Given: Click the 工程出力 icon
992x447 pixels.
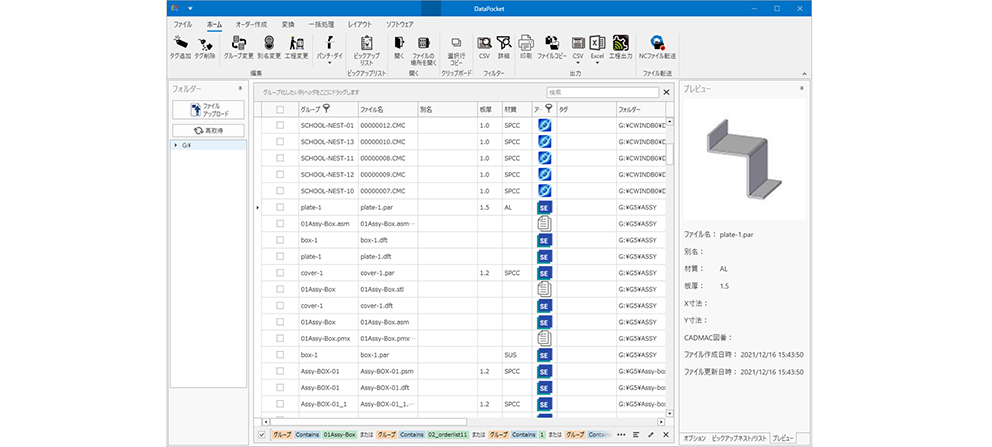Looking at the screenshot, I should pyautogui.click(x=621, y=43).
